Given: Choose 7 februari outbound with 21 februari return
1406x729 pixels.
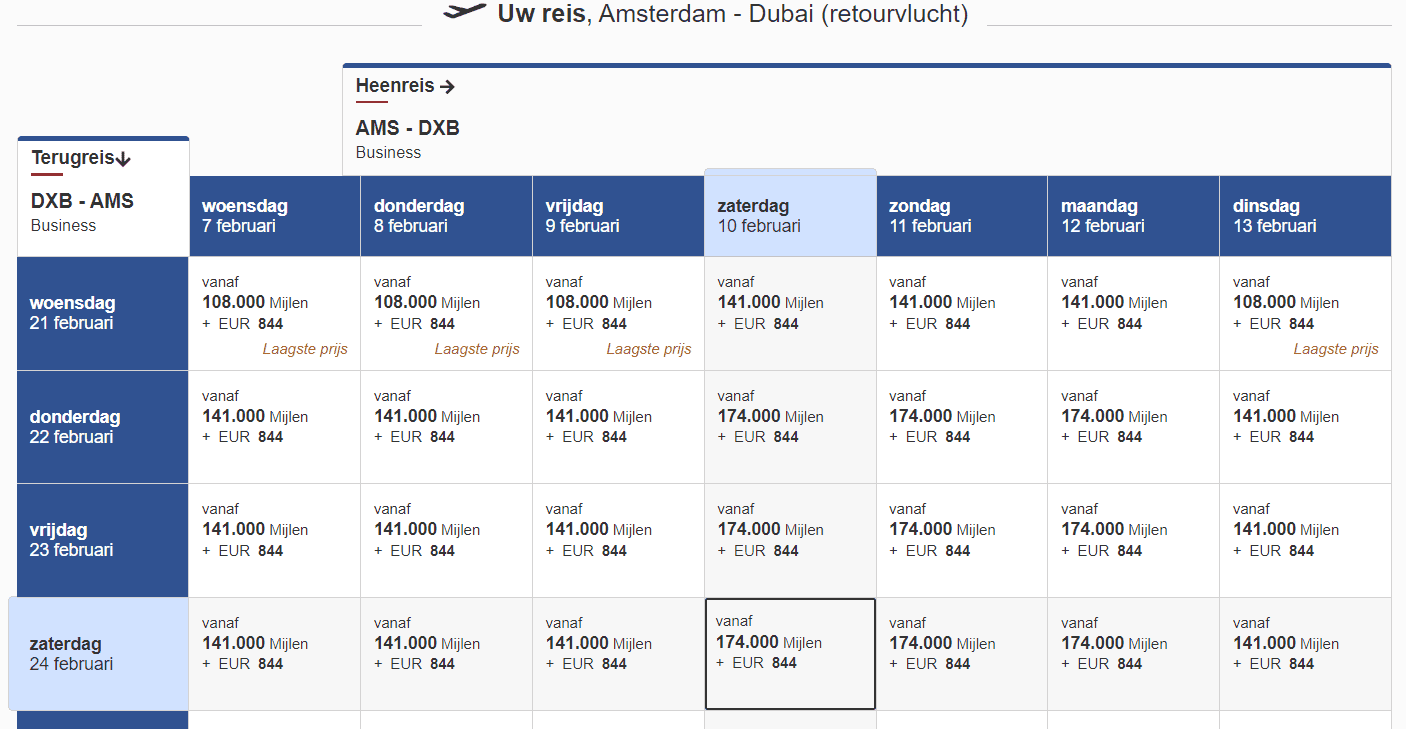Looking at the screenshot, I should 274,313.
